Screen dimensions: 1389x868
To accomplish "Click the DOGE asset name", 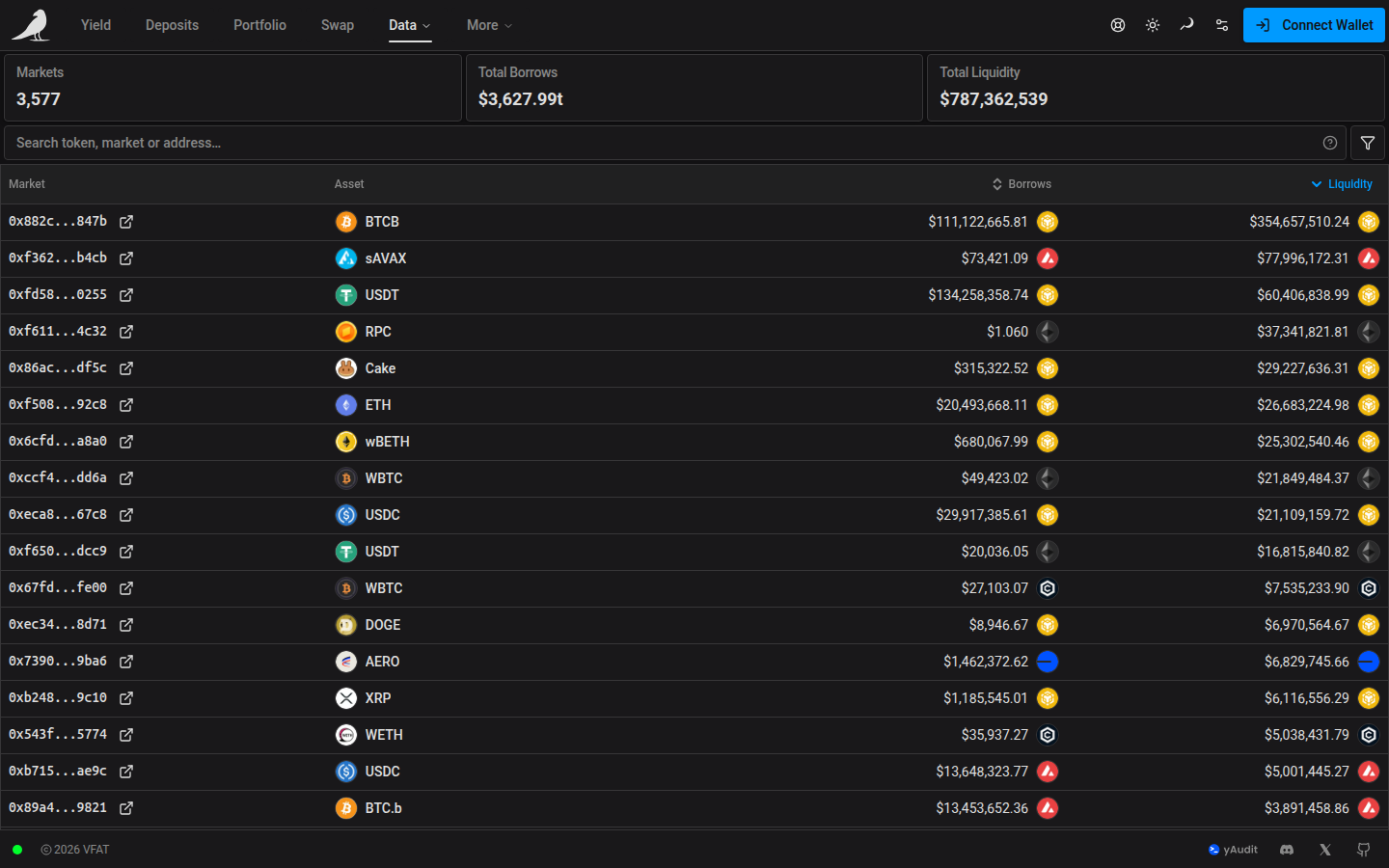I will pyautogui.click(x=383, y=625).
